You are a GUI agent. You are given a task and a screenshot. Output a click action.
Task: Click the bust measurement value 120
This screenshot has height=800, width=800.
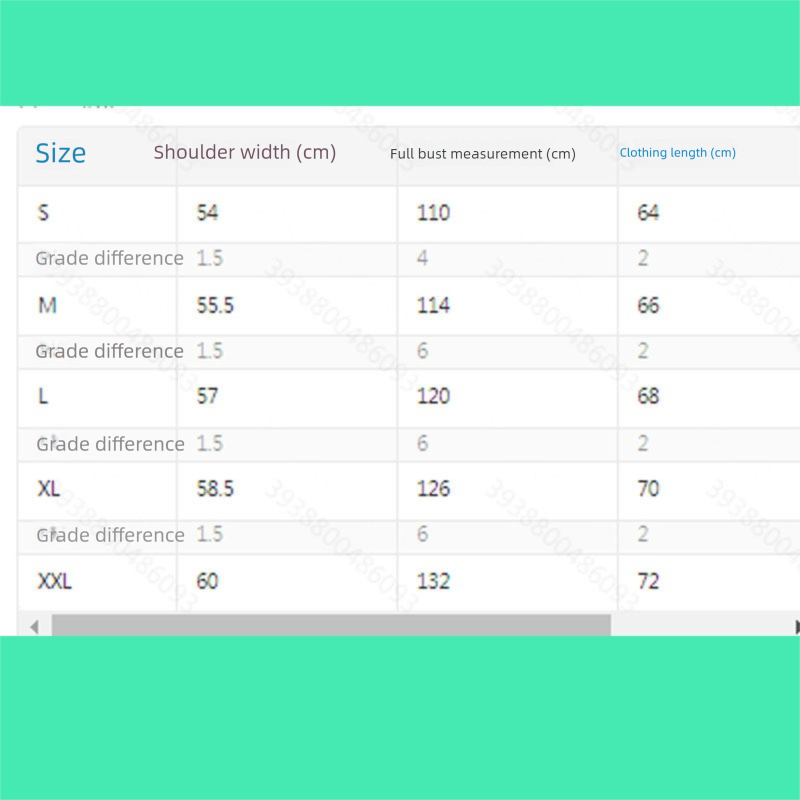point(433,396)
